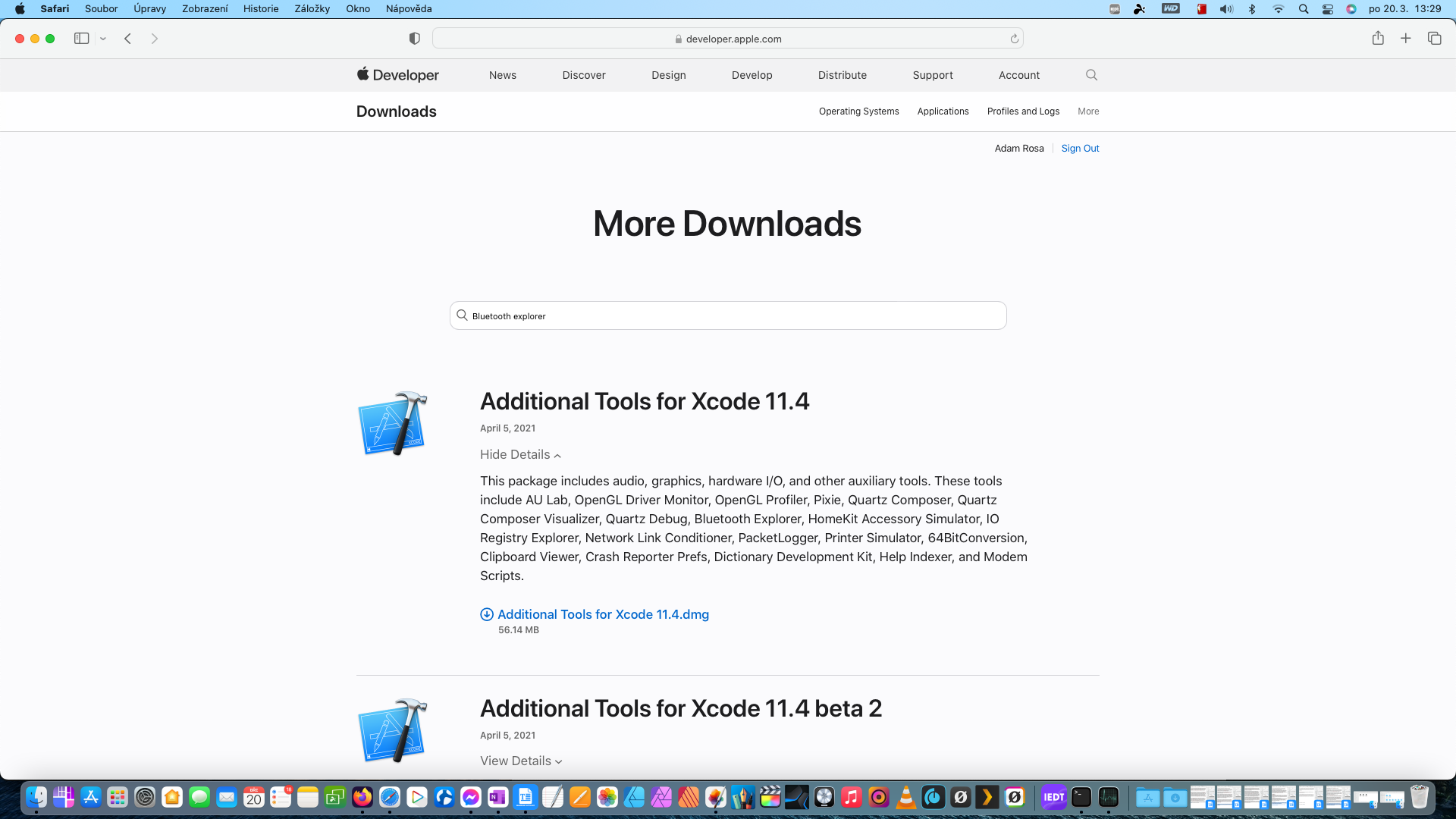This screenshot has height=819, width=1456.
Task: Collapse Hide Details for Xcode 11.4
Action: (x=520, y=455)
